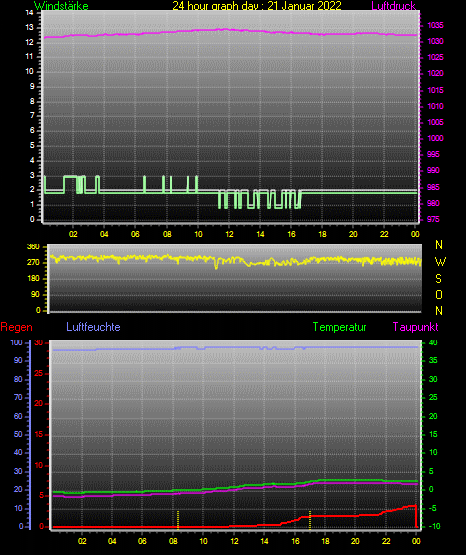The width and height of the screenshot is (466, 555).
Task: Click the 1015 pressure axis value
Action: pos(436,90)
